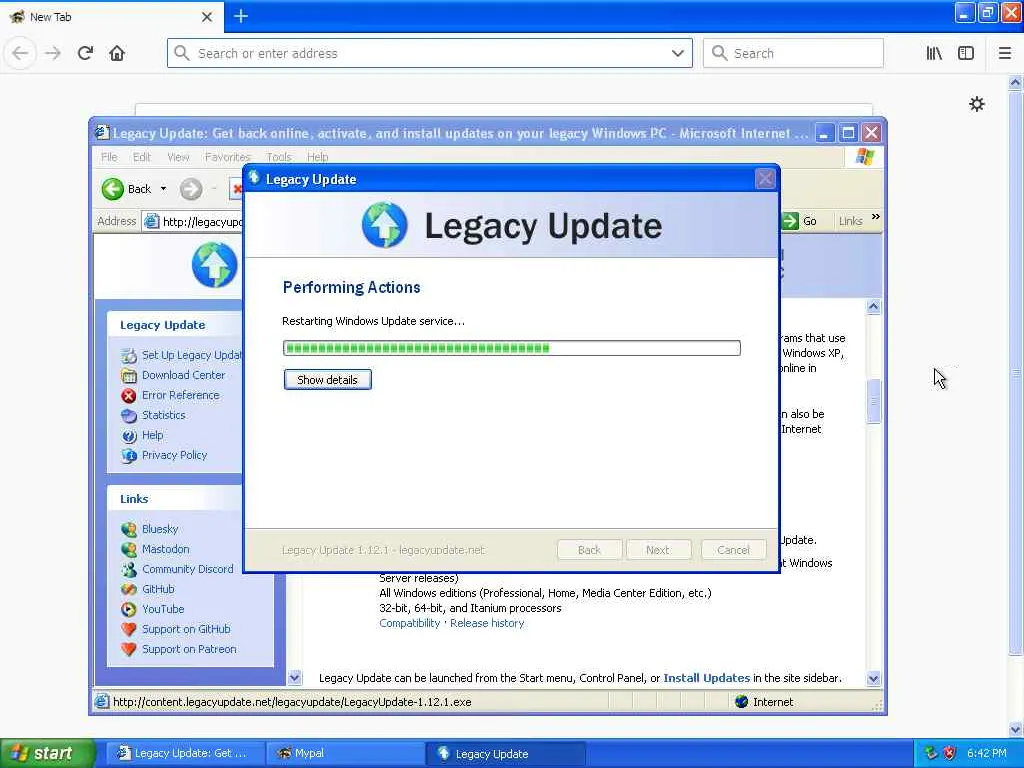
Task: Switch to Legacy Update: Get taskbar button
Action: pyautogui.click(x=185, y=753)
